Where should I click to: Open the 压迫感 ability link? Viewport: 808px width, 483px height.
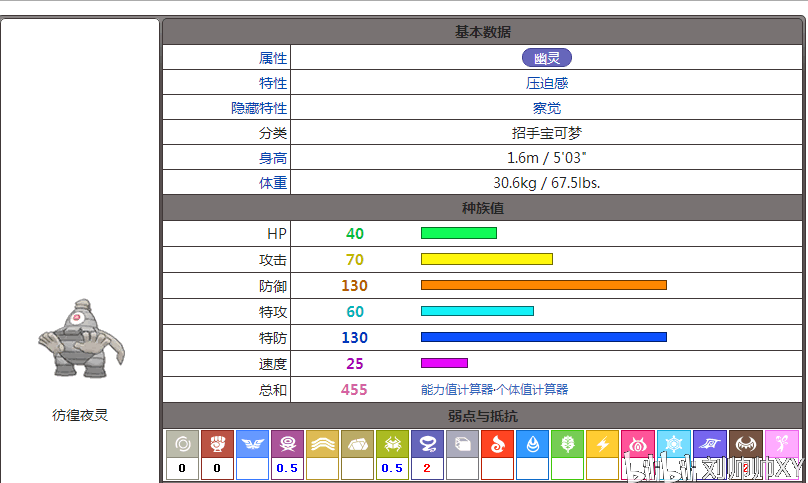point(547,83)
